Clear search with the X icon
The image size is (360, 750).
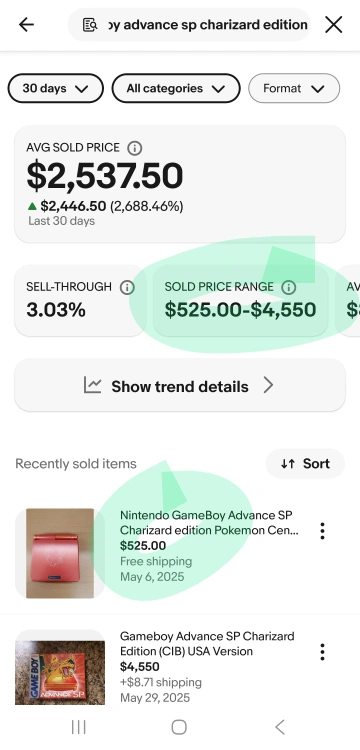tap(333, 24)
